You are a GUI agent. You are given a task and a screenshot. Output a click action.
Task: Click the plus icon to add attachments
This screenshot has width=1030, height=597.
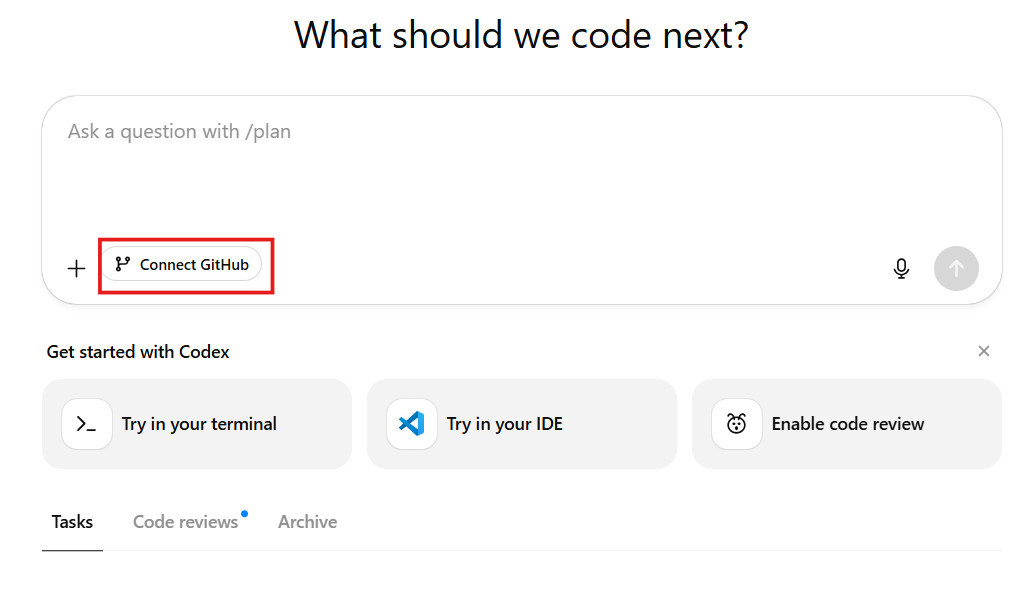point(76,268)
